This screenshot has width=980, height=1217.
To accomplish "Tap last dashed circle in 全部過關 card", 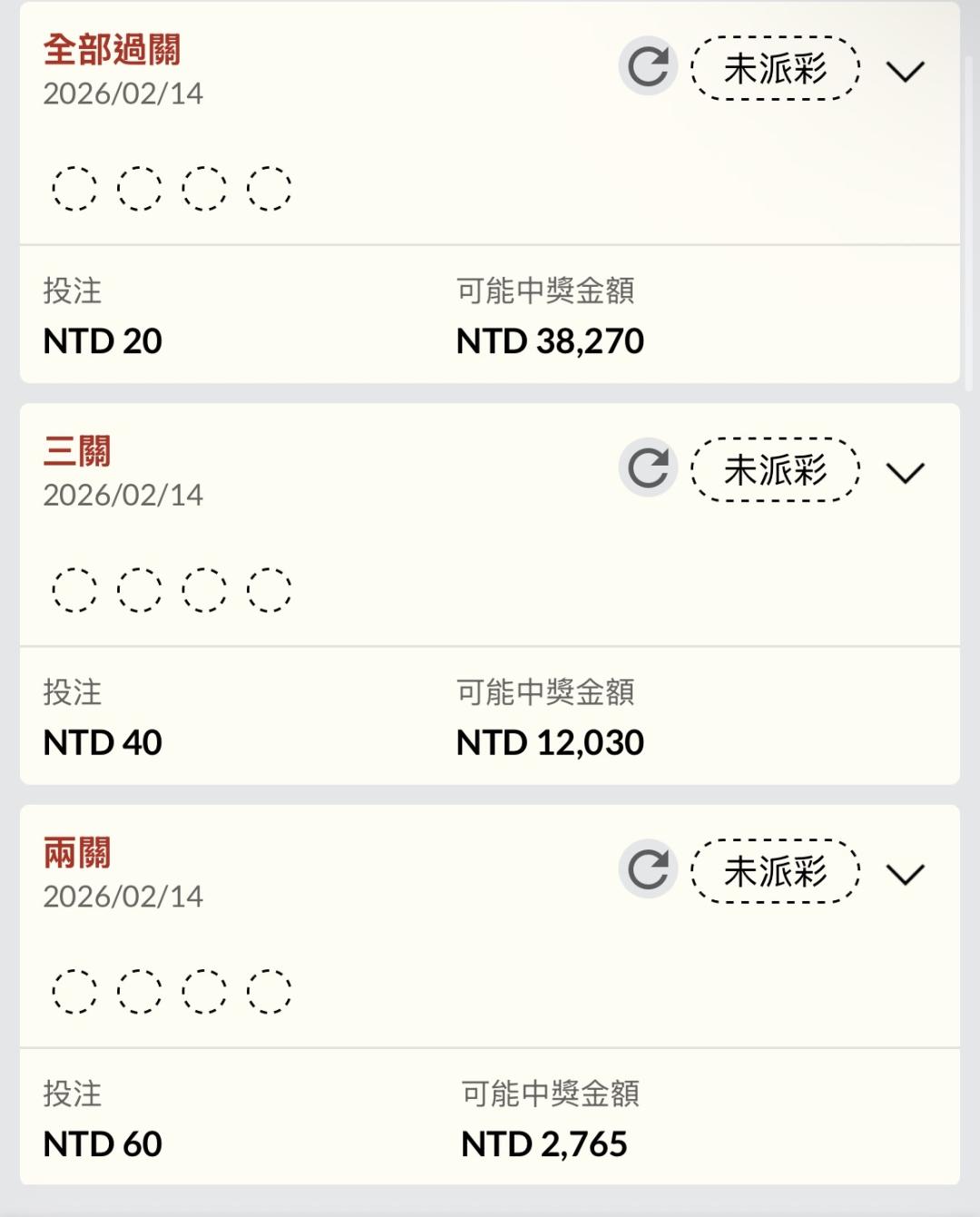I will click(269, 189).
